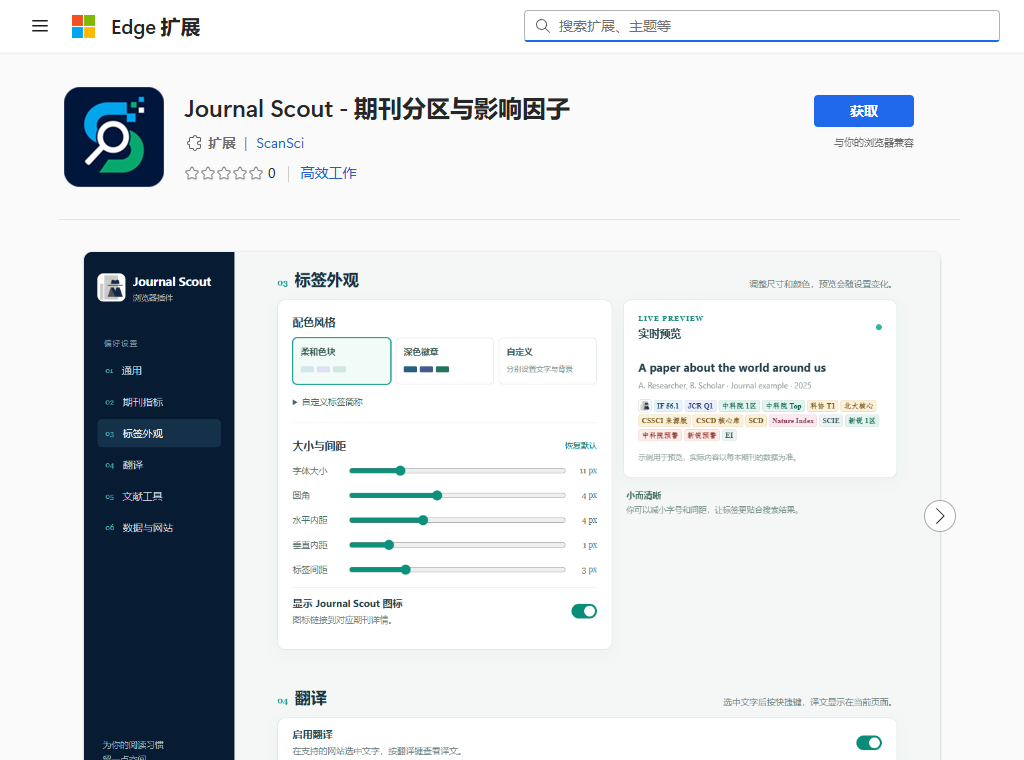Image resolution: width=1024 pixels, height=760 pixels.
Task: Adjust the 圆角 slider
Action: click(x=457, y=496)
